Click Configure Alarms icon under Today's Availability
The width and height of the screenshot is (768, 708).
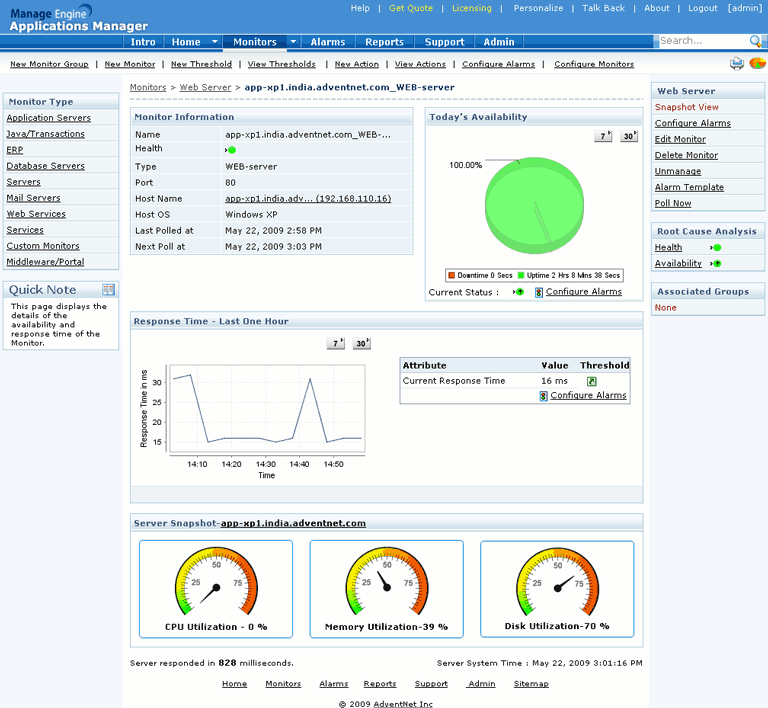pyautogui.click(x=539, y=292)
